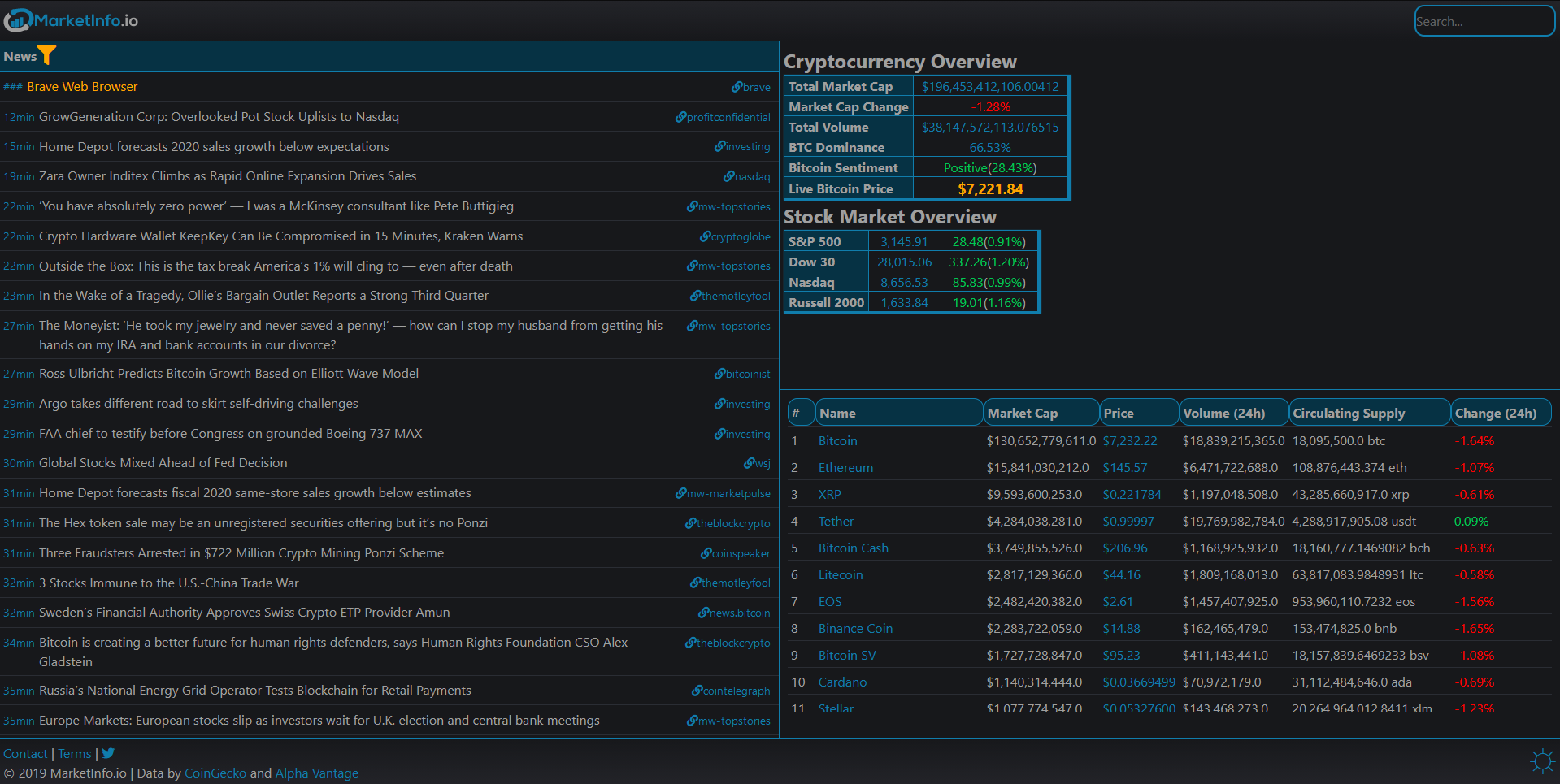Open KeepKey hardware wallet Kraken headline
Viewport: 1560px width, 784px height.
pyautogui.click(x=280, y=236)
